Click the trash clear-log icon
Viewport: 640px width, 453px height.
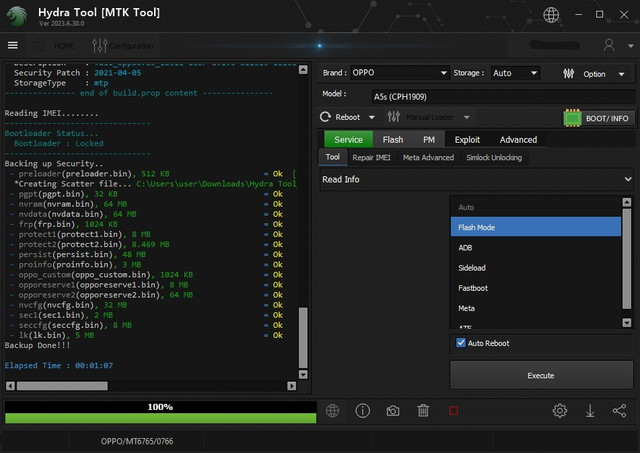point(423,411)
